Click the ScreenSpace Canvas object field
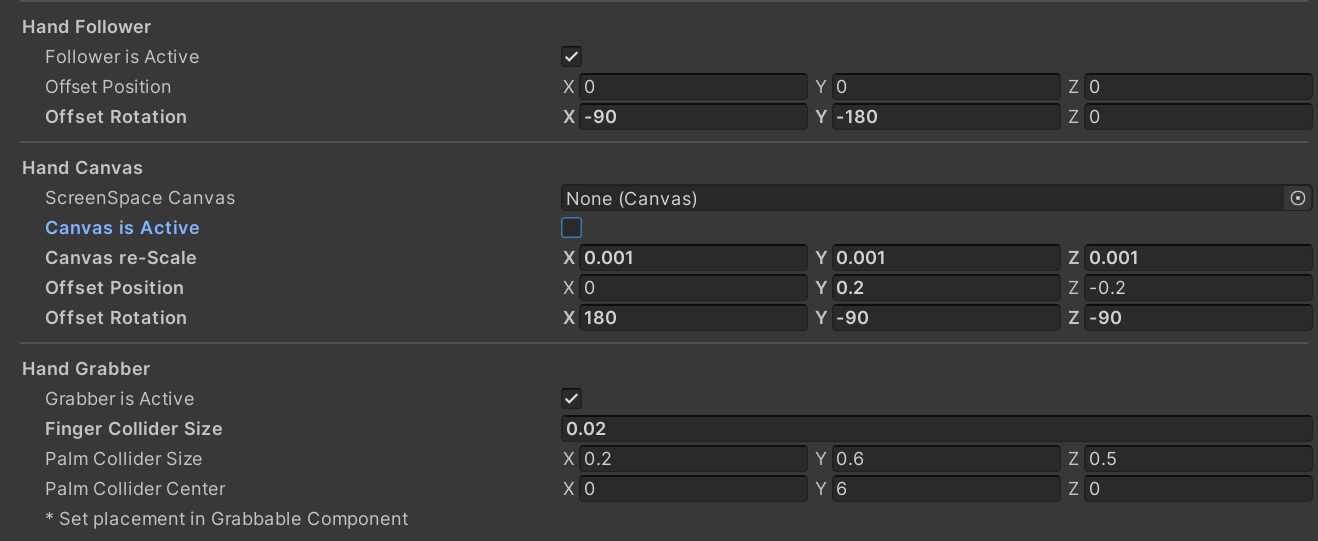Image resolution: width=1318 pixels, height=541 pixels. pos(920,198)
